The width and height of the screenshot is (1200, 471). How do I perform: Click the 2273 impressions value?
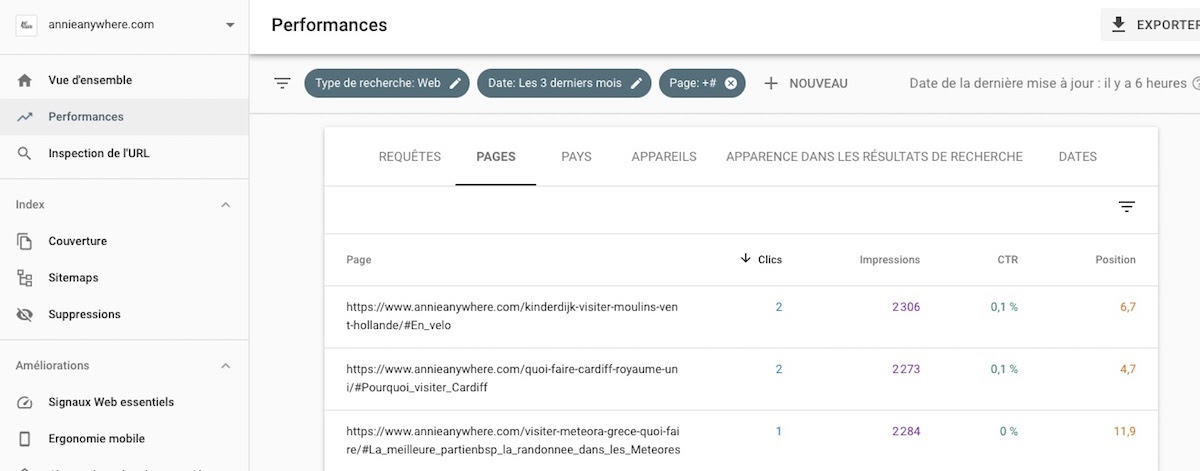tap(906, 369)
